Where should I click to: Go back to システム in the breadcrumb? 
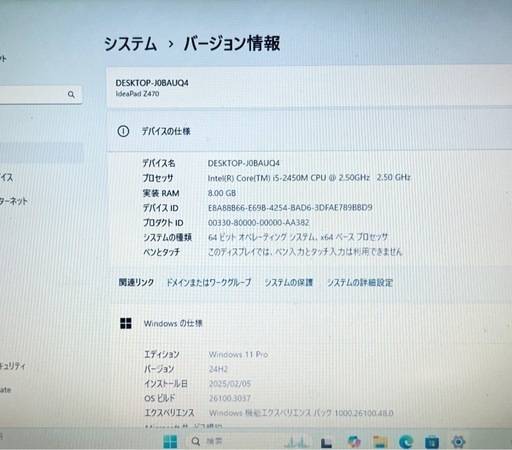click(x=130, y=44)
